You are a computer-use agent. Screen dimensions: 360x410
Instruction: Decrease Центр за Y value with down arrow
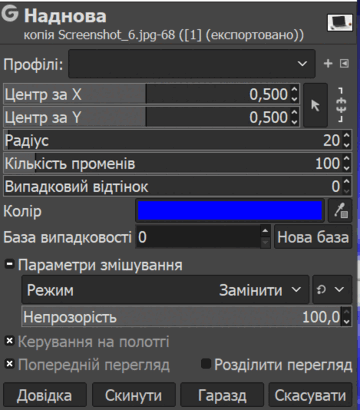294,122
